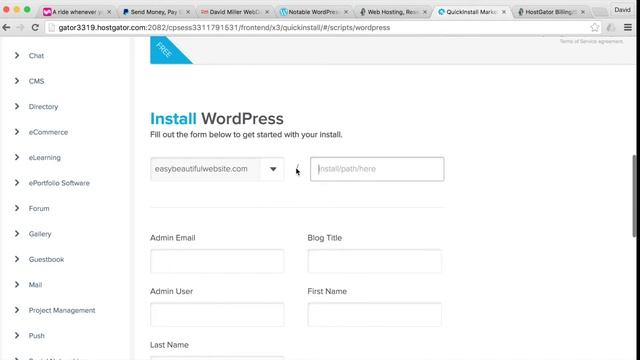
Task: Expand the Gallery category chevron
Action: [x=17, y=233]
